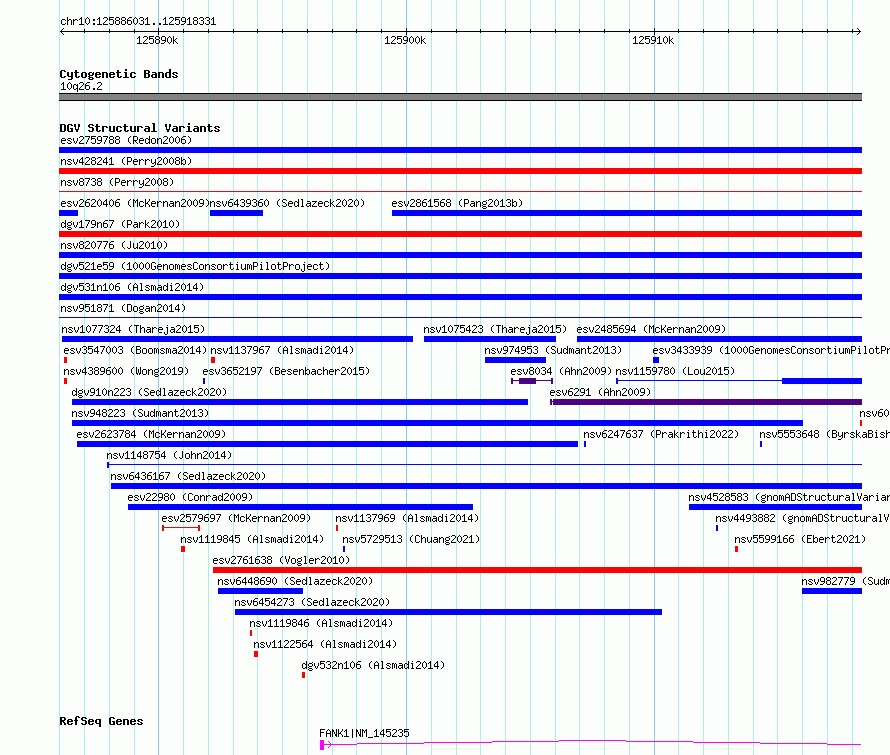The height and width of the screenshot is (755, 890).
Task: Open dgv521e59 (1000GenomesConsortiumPilotProject) label
Action: click(195, 266)
